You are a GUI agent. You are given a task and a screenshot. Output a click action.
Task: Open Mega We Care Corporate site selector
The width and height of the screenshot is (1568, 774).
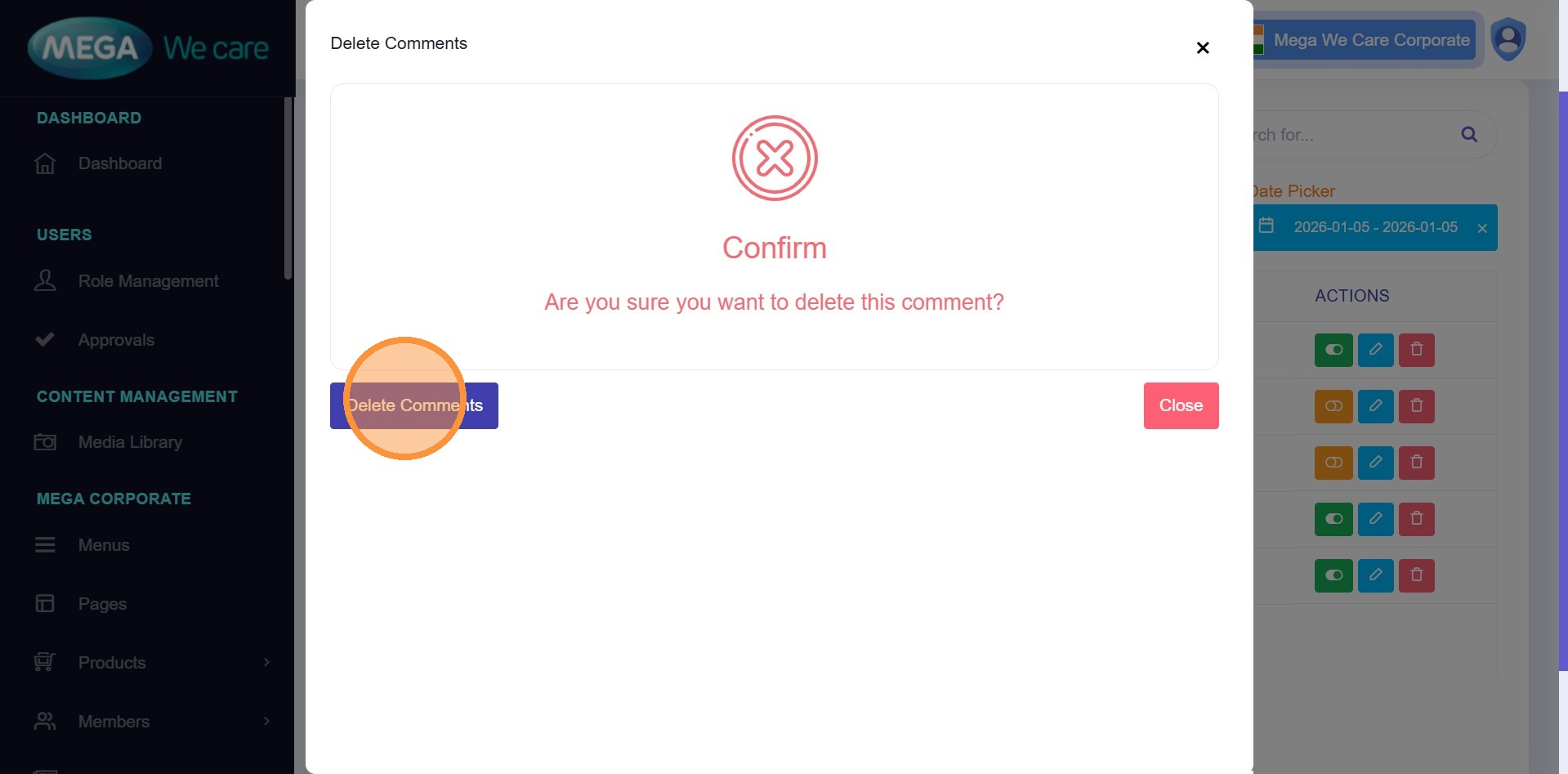(1370, 40)
